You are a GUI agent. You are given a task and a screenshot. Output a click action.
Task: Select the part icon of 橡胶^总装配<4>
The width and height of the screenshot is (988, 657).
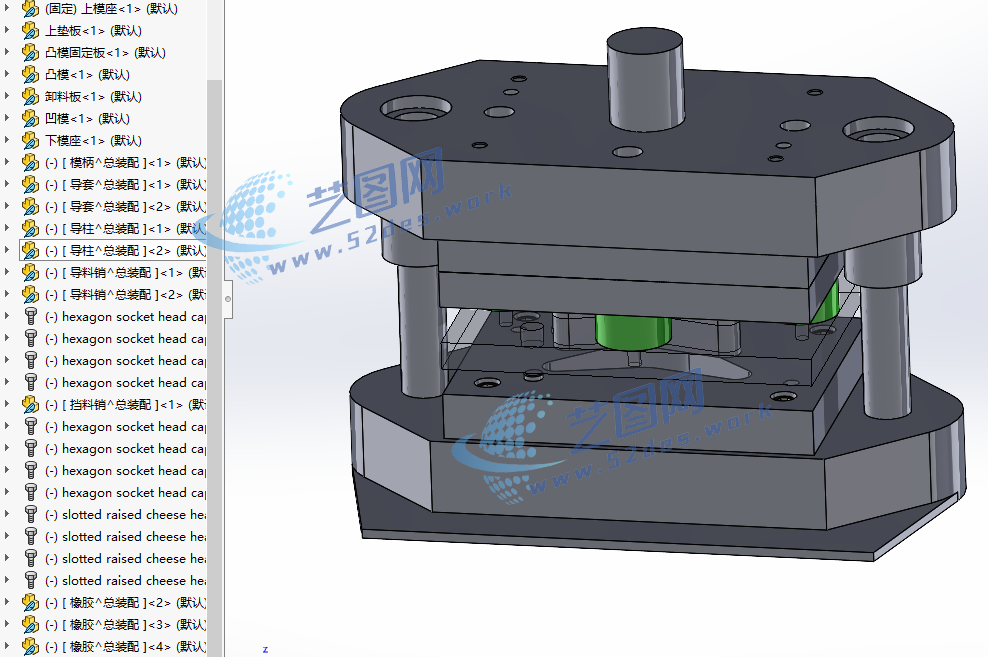[30, 646]
